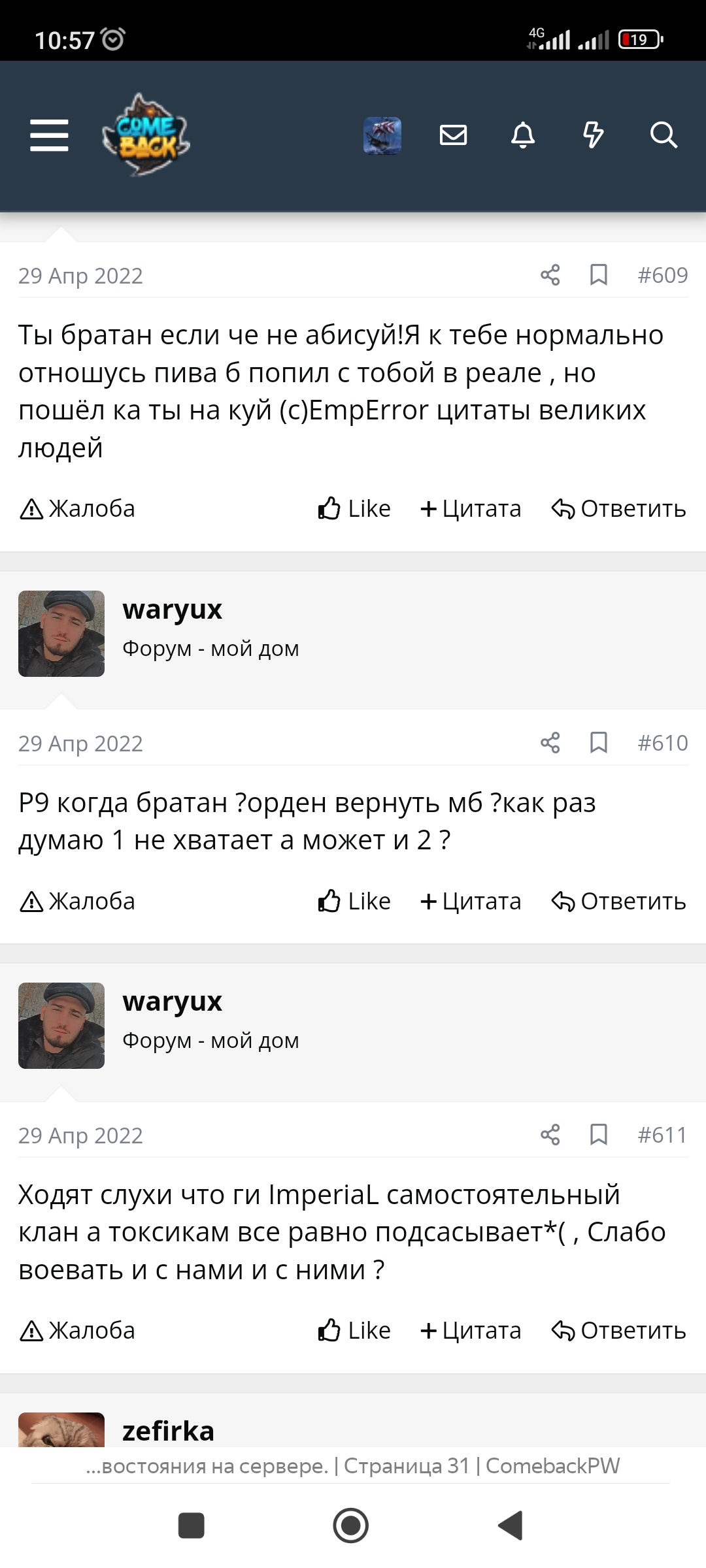
Task: Bookmark post #611
Action: point(599,1135)
